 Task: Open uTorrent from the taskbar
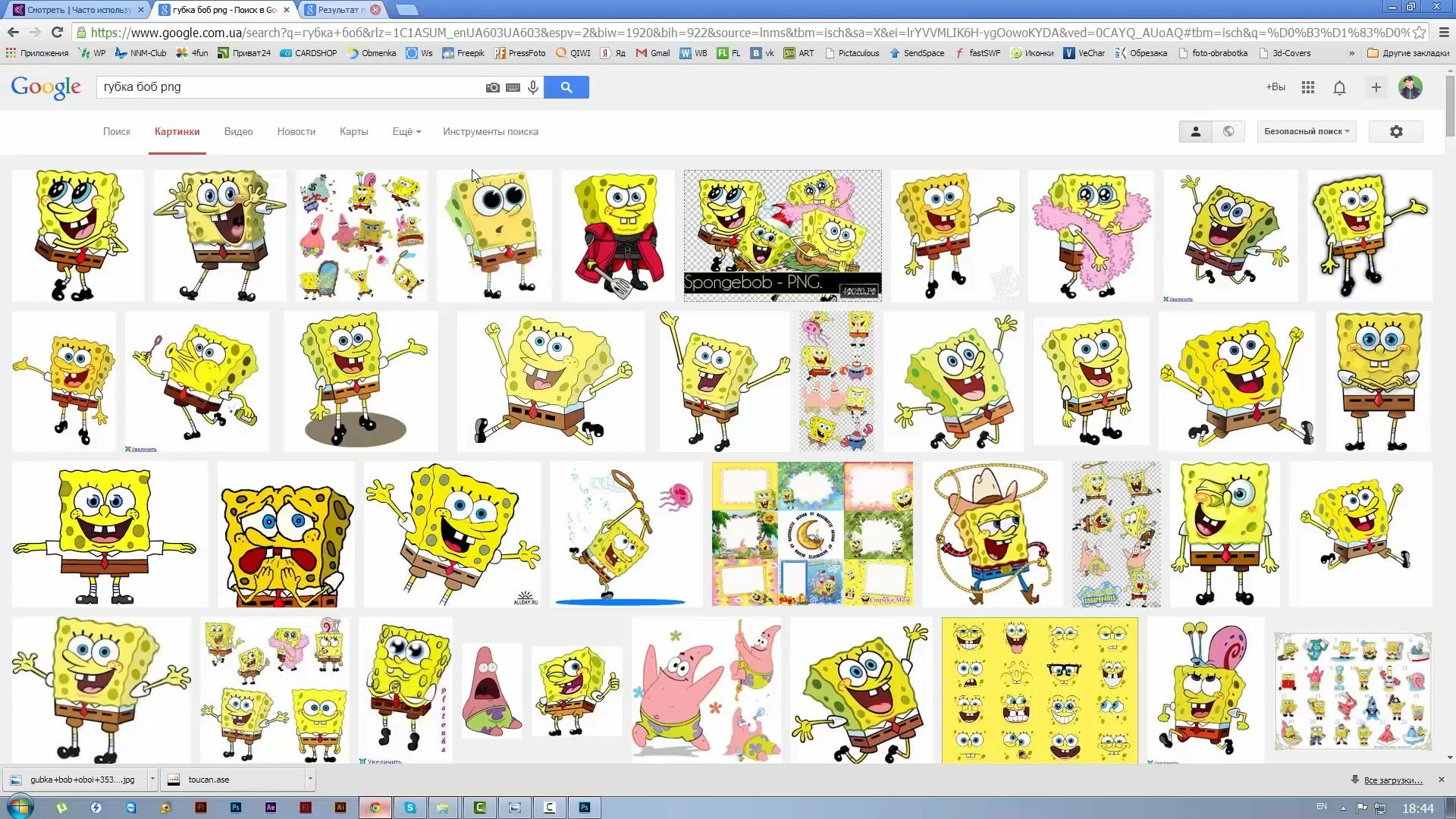61,808
